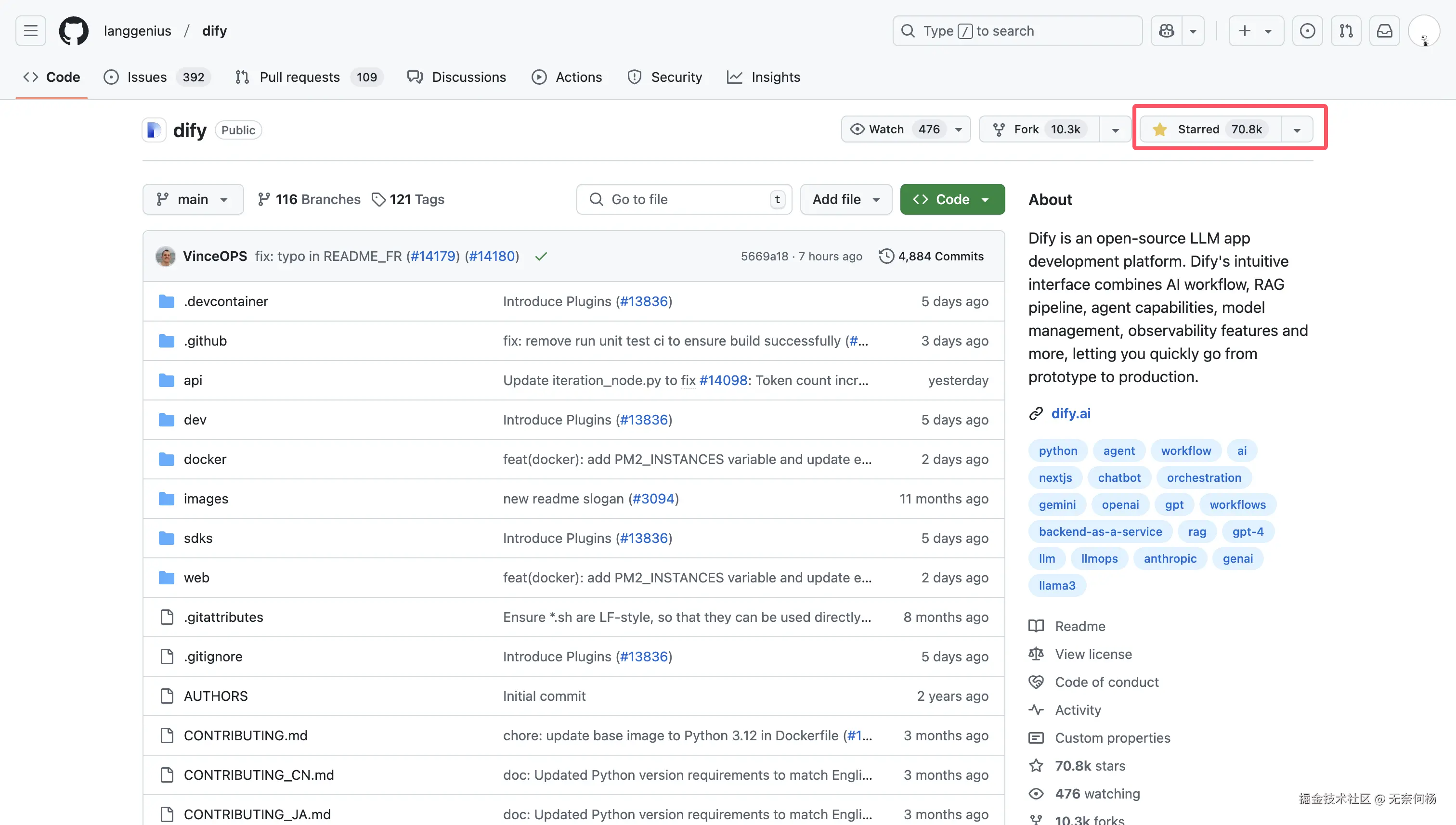Click the VinceOPS avatar thumbnail
The height and width of the screenshot is (825, 1456).
point(166,256)
